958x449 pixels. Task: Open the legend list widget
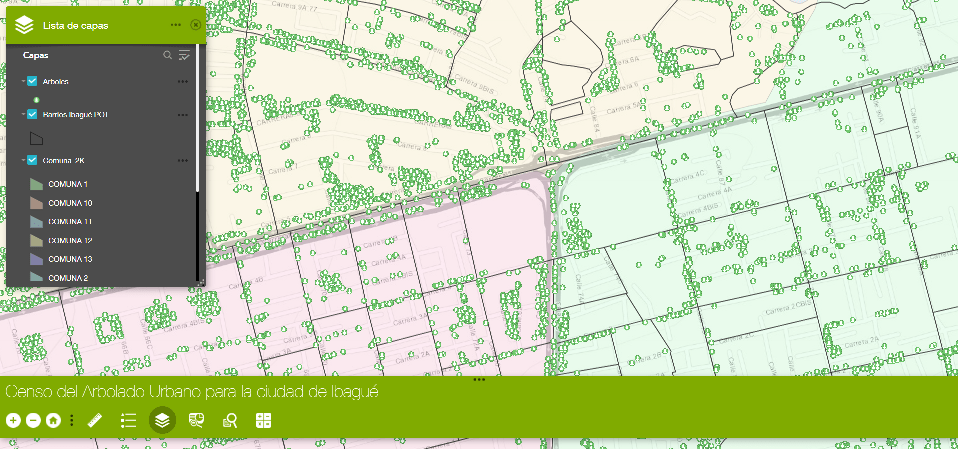coord(128,421)
